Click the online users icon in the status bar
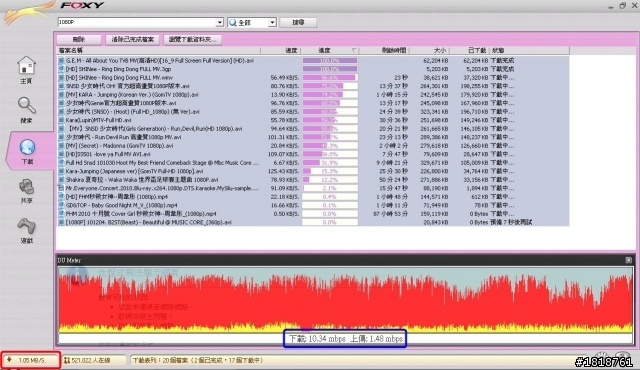The height and width of the screenshot is (370, 640). 67,360
